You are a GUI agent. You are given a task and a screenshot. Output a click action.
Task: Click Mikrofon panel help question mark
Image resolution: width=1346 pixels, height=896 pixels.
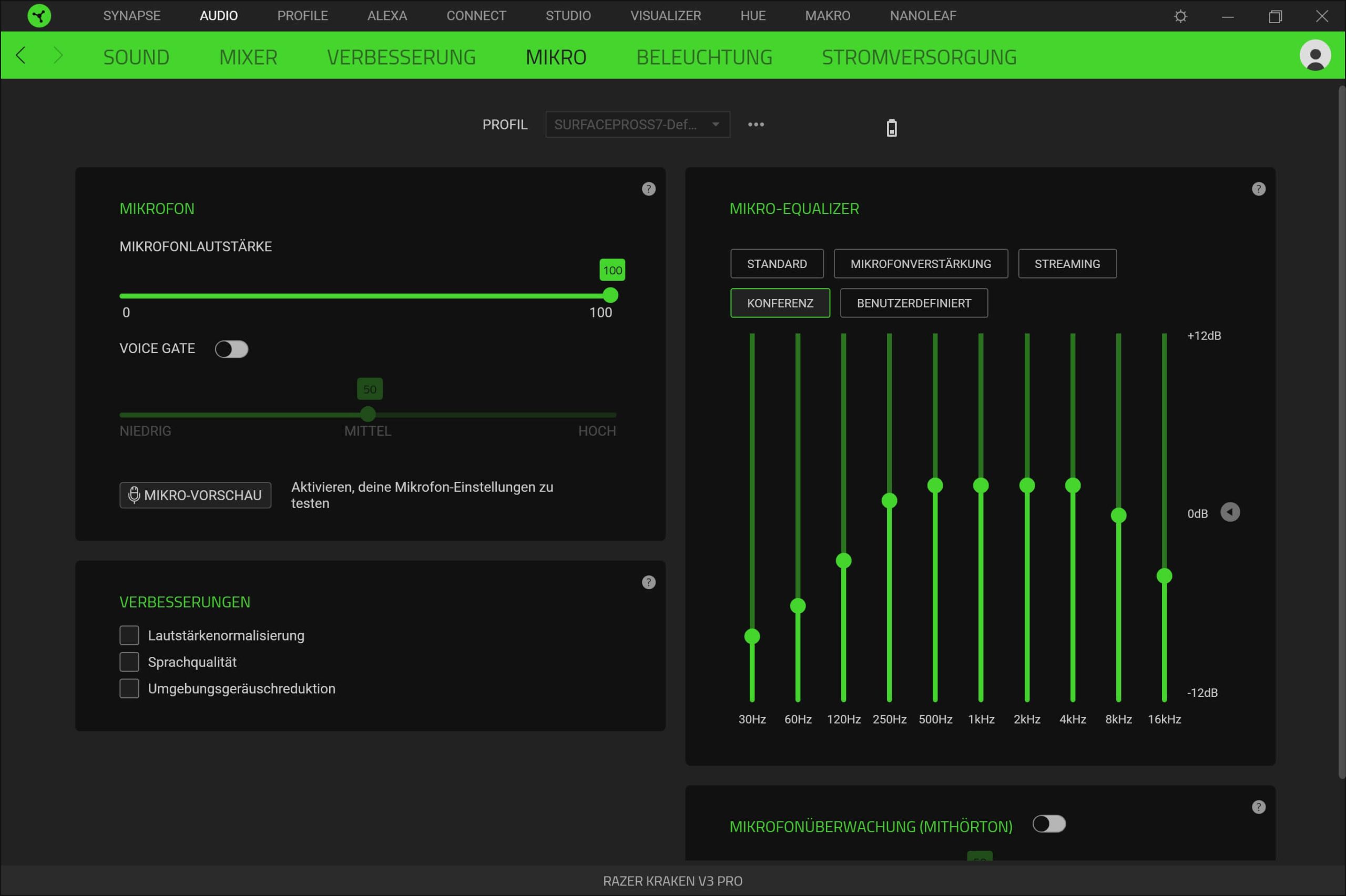tap(648, 189)
